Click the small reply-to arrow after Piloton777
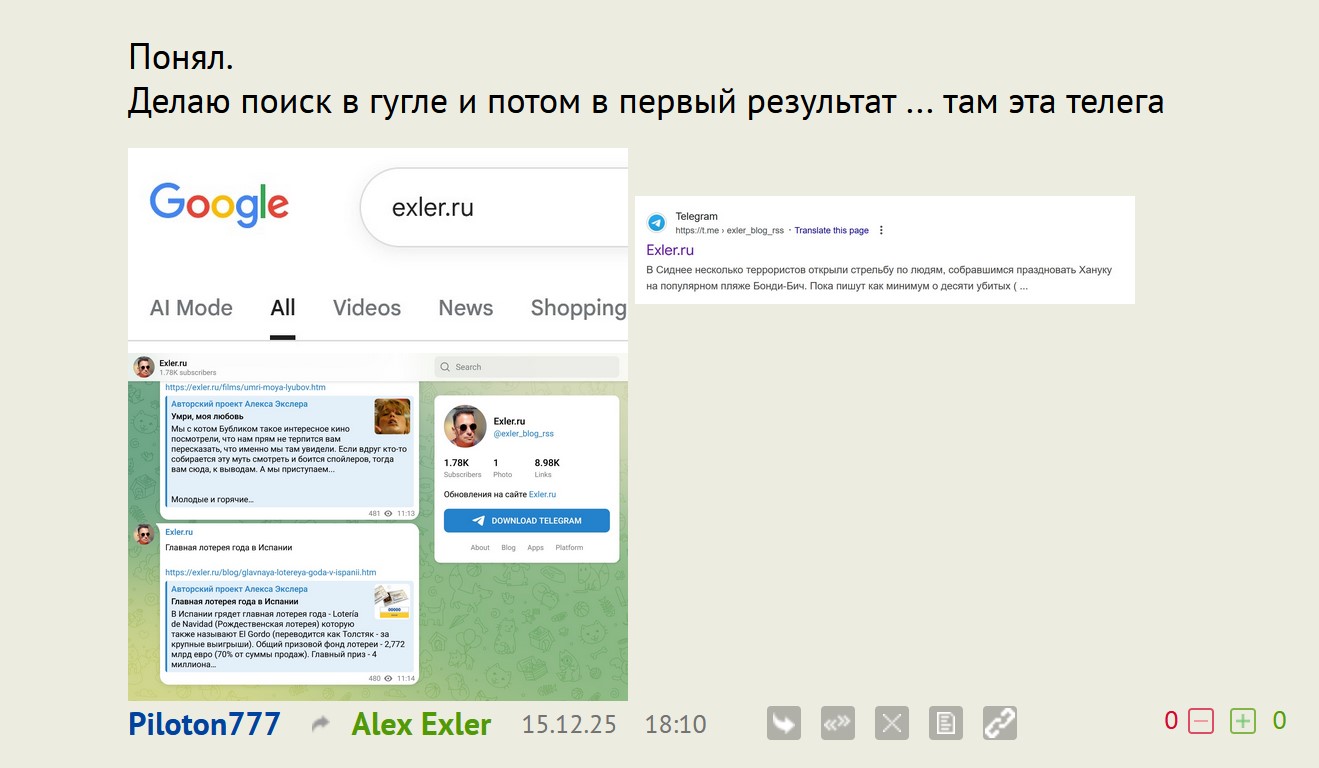Screen dimensions: 1319x768 click(x=320, y=725)
